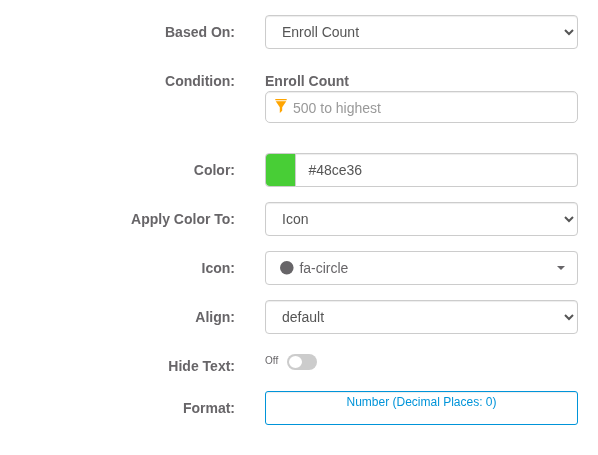The image size is (598, 455).
Task: Open the Align default dropdown
Action: click(421, 317)
